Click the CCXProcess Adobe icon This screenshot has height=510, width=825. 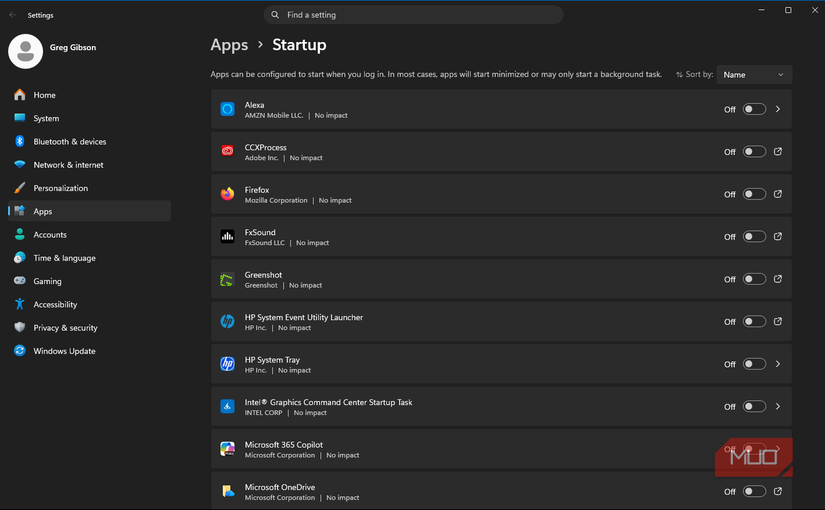[x=227, y=151]
